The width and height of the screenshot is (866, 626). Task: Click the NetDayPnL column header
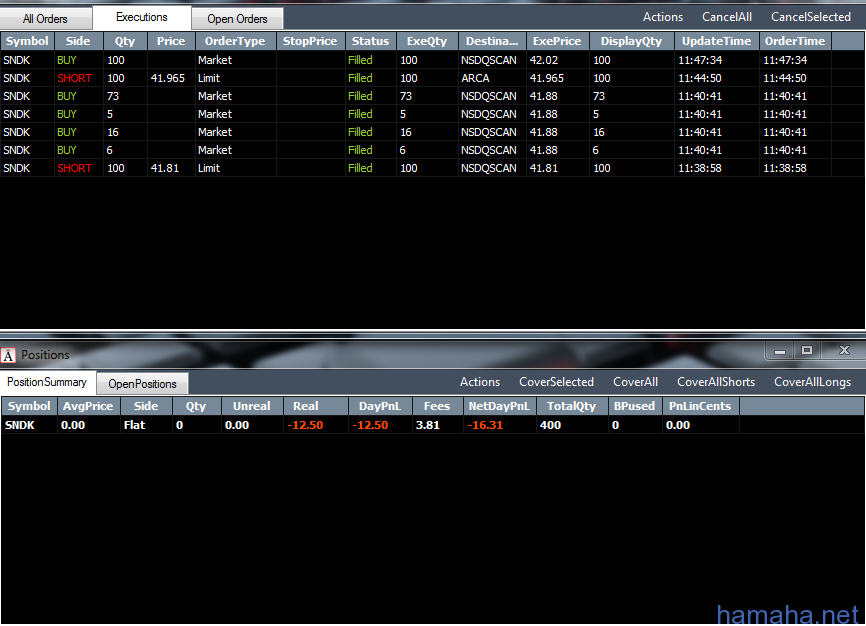[499, 406]
